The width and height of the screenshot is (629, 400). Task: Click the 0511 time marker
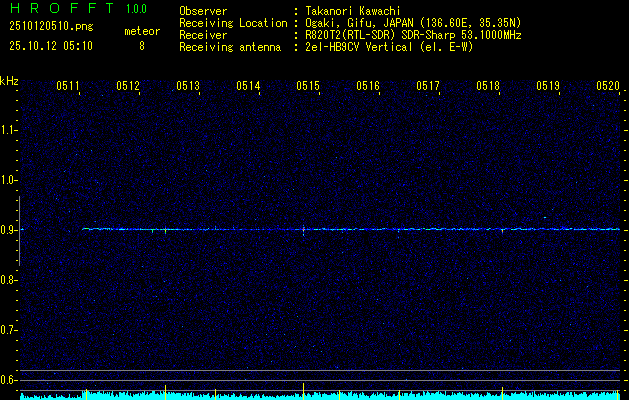[67, 85]
